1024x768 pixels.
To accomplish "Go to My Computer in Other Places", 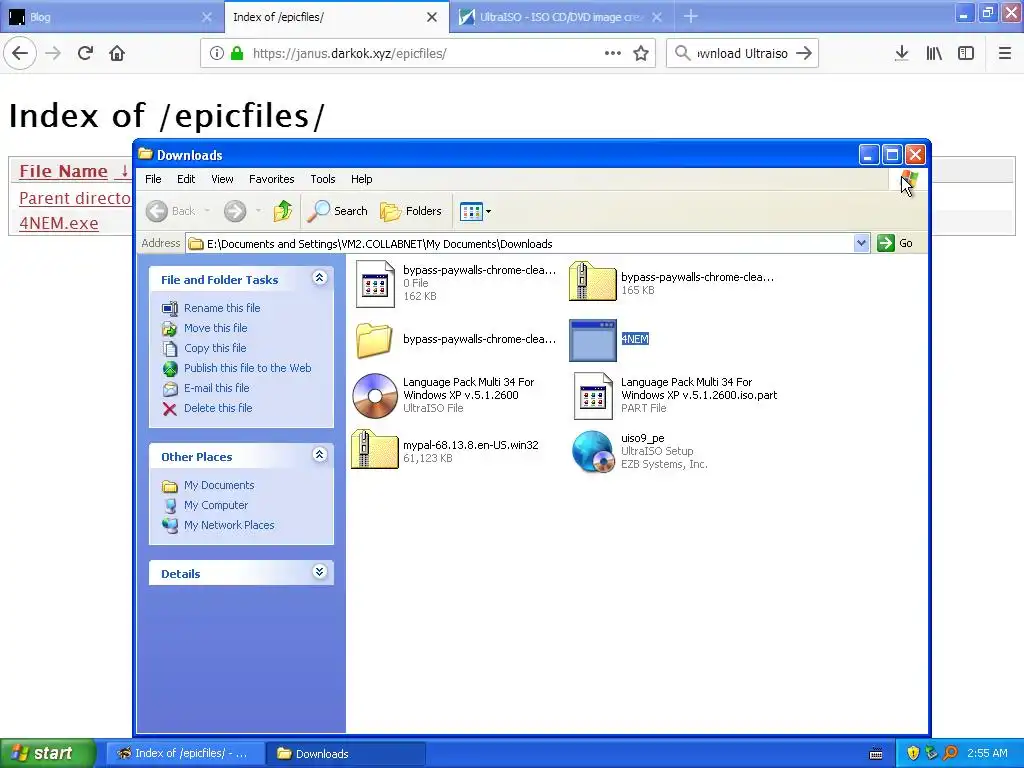I will (x=216, y=505).
